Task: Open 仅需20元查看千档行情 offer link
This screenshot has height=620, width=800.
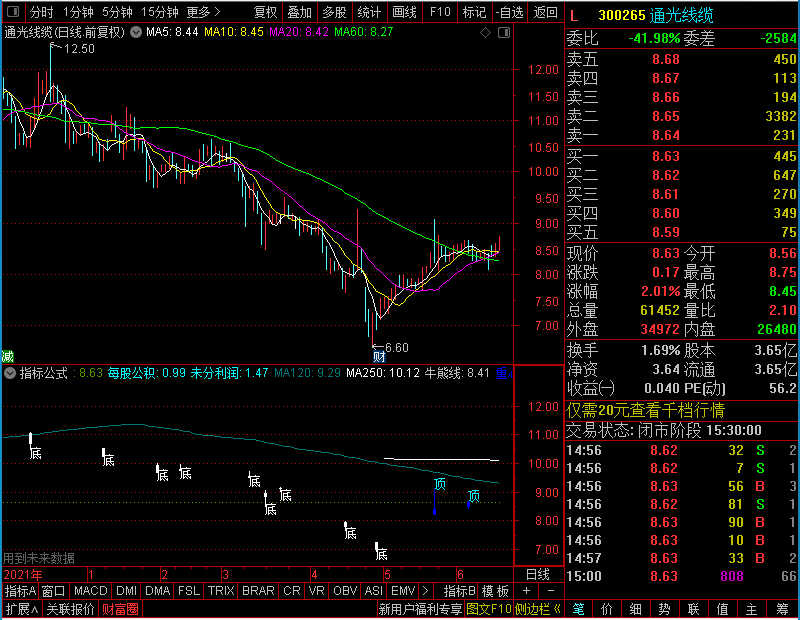Action: pyautogui.click(x=645, y=410)
